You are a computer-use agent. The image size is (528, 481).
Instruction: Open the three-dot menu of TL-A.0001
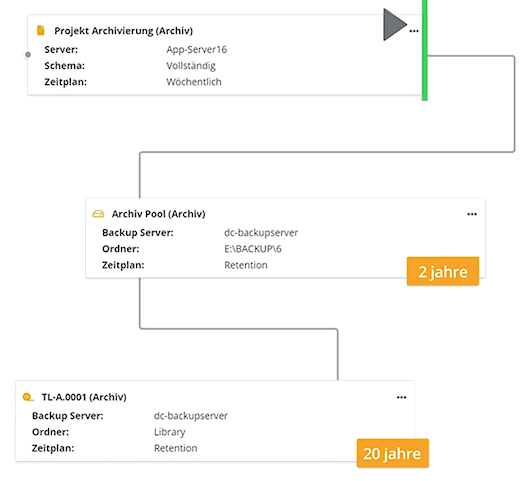(401, 397)
